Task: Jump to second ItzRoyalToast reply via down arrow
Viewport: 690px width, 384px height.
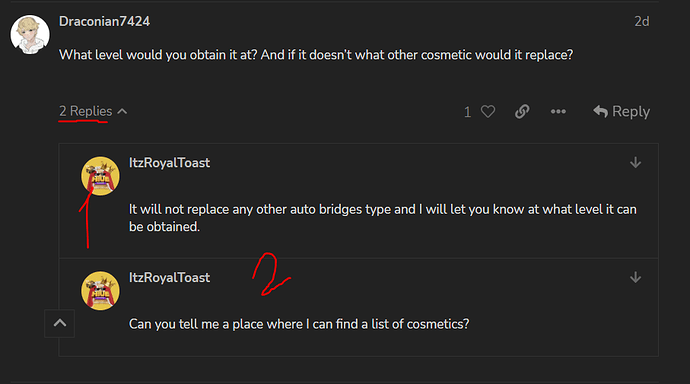Action: [x=635, y=278]
